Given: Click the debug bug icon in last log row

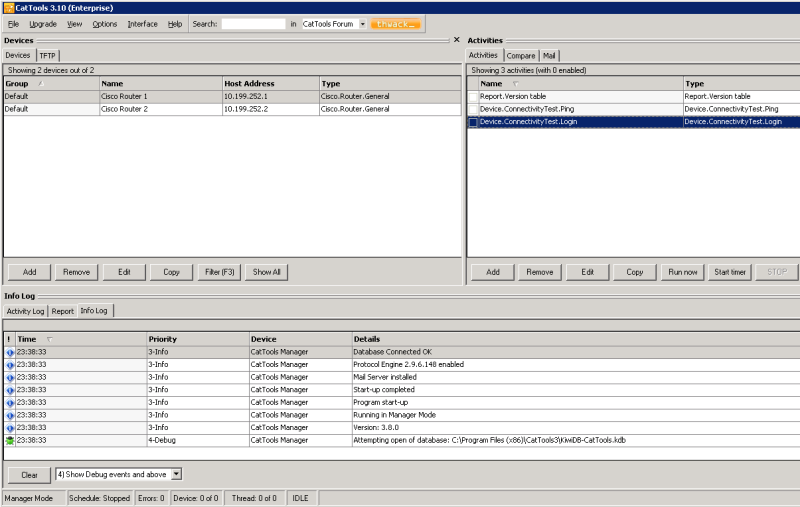Looking at the screenshot, I should [x=10, y=441].
